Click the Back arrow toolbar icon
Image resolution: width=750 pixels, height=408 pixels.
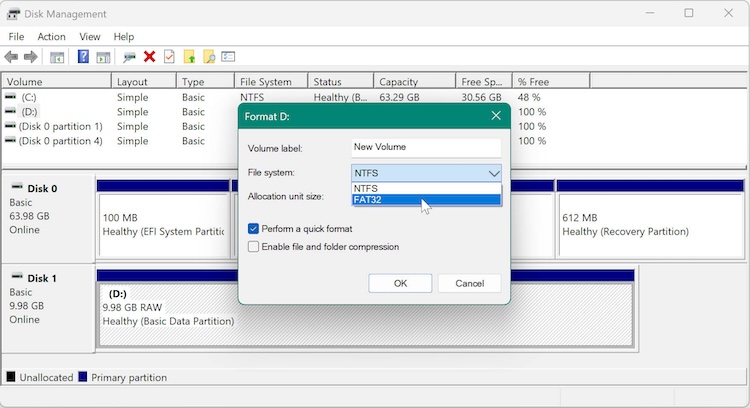click(11, 57)
